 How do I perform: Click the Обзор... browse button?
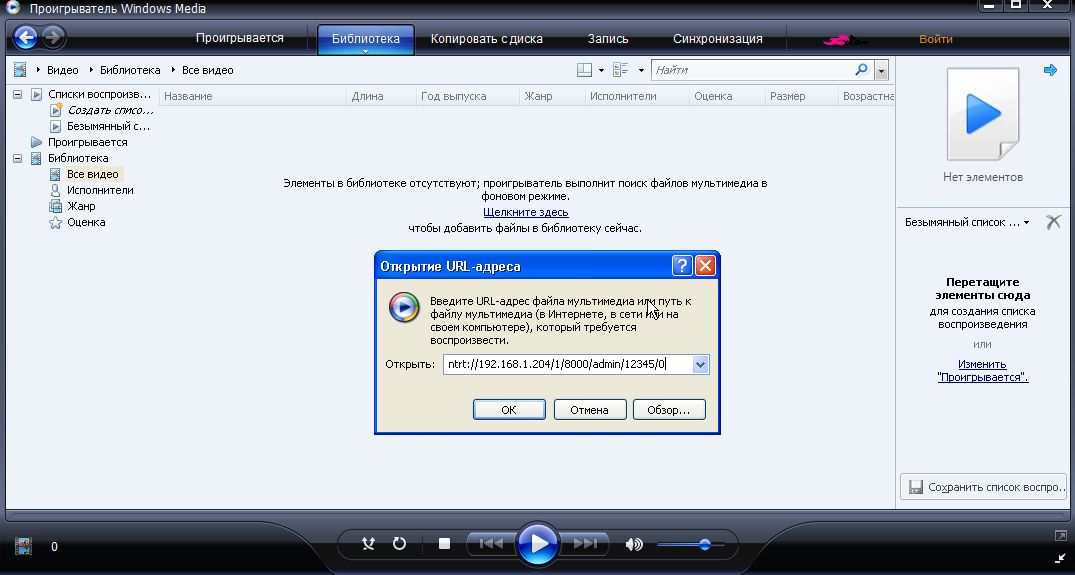click(x=668, y=410)
